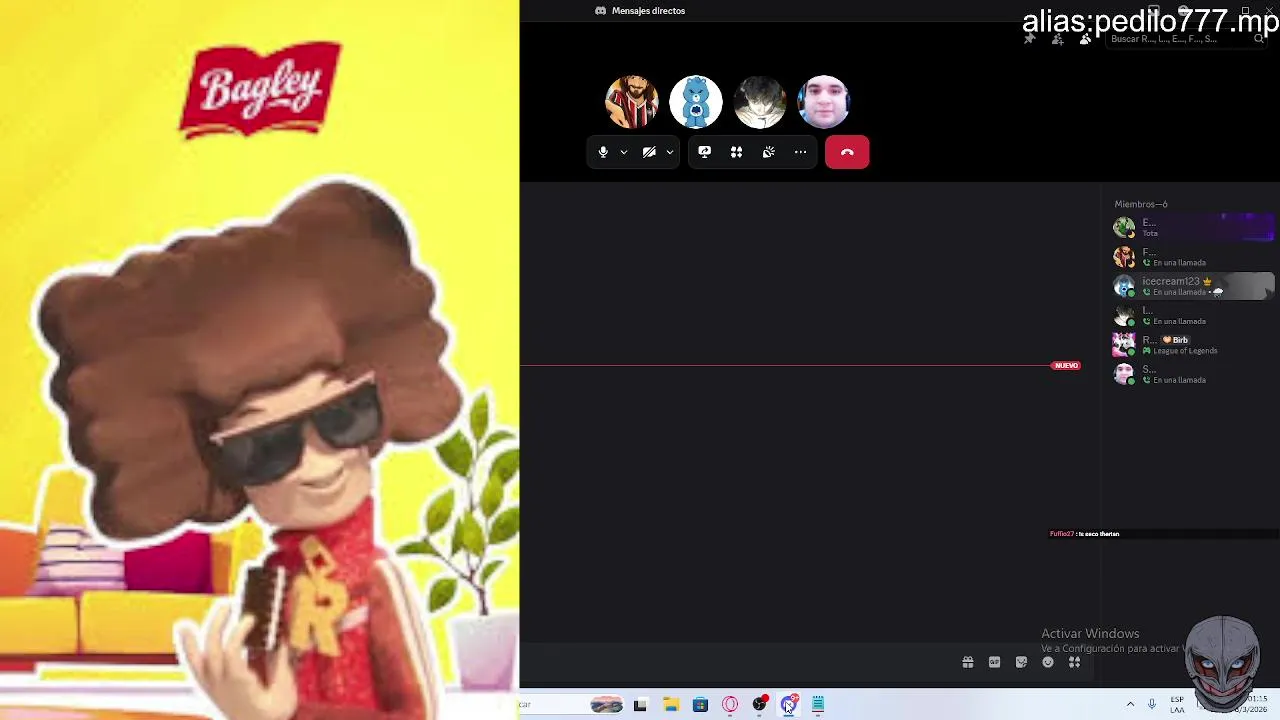This screenshot has width=1280, height=720.
Task: Click the Miembros—6 header
Action: click(x=1141, y=204)
